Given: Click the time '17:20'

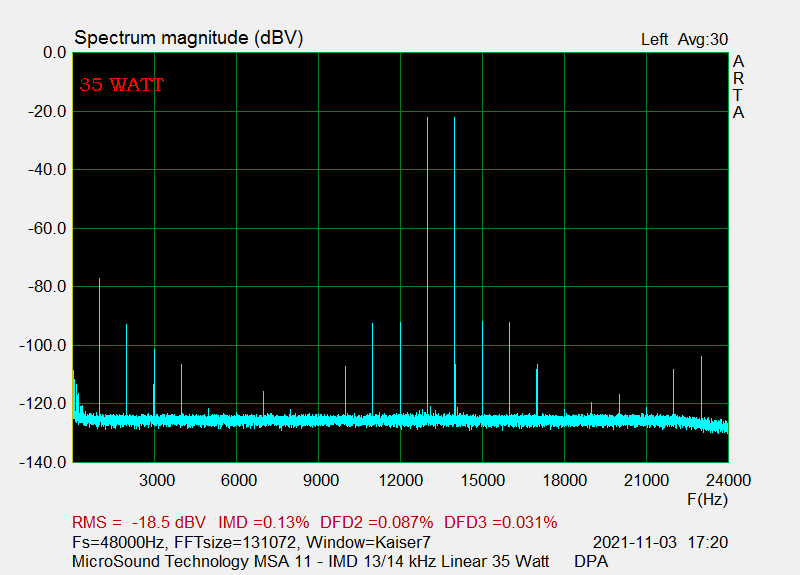Looking at the screenshot, I should click(708, 542).
